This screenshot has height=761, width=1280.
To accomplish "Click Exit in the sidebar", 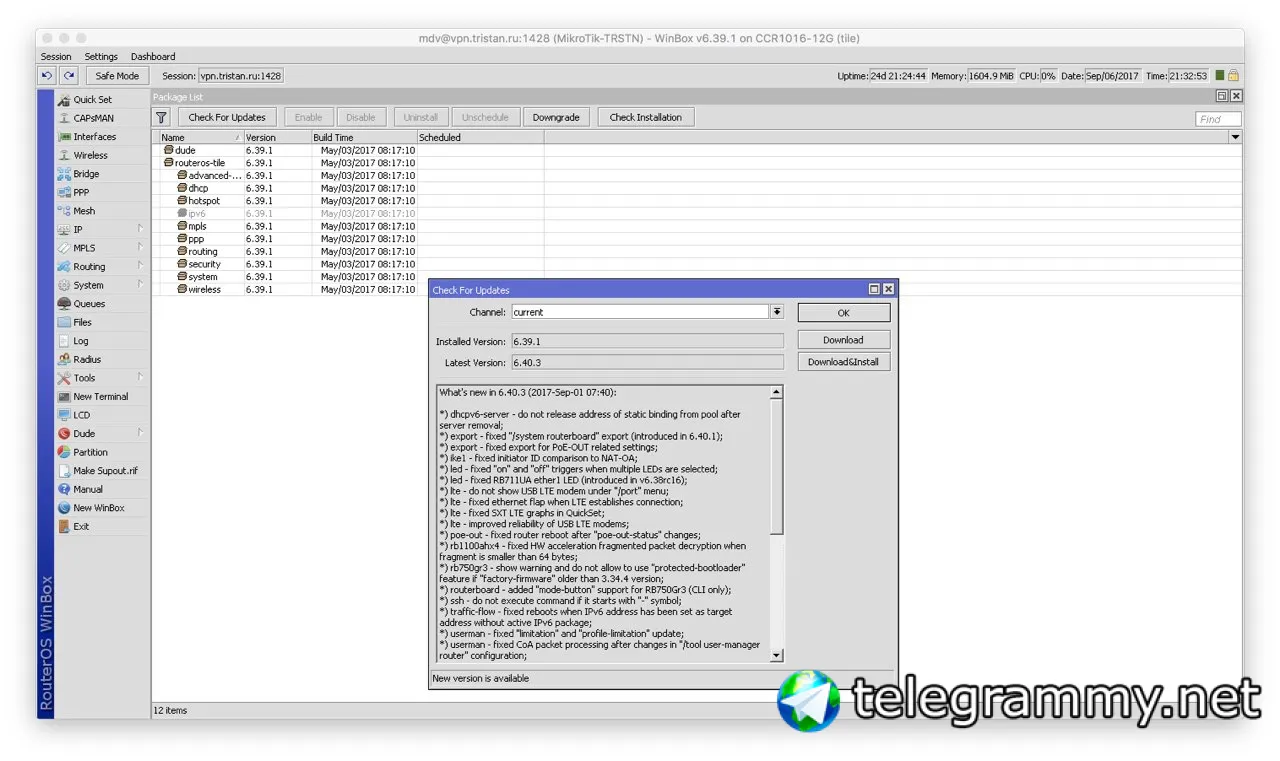I will 81,526.
